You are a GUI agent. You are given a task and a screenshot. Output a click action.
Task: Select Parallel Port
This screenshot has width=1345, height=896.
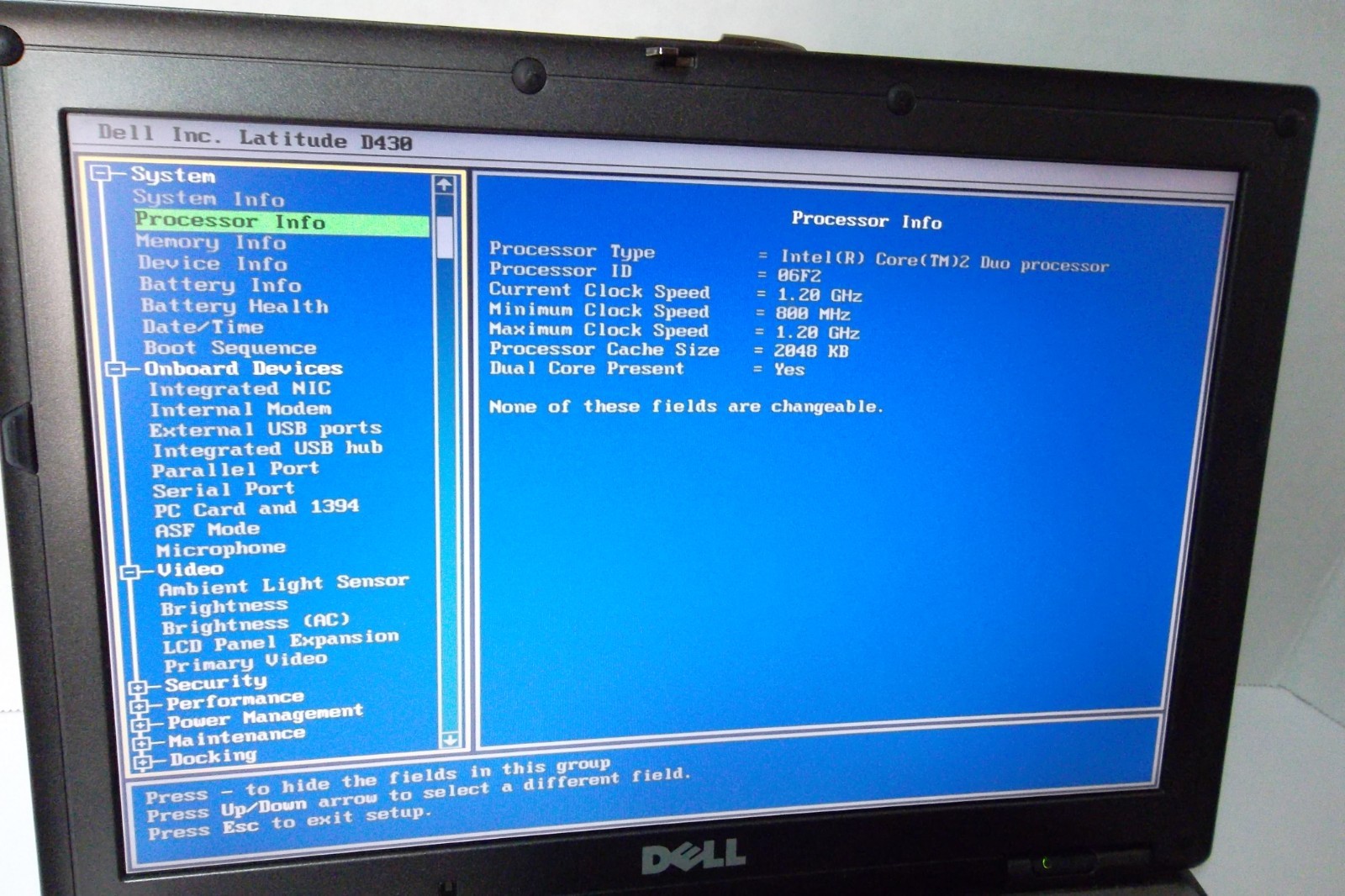point(235,469)
